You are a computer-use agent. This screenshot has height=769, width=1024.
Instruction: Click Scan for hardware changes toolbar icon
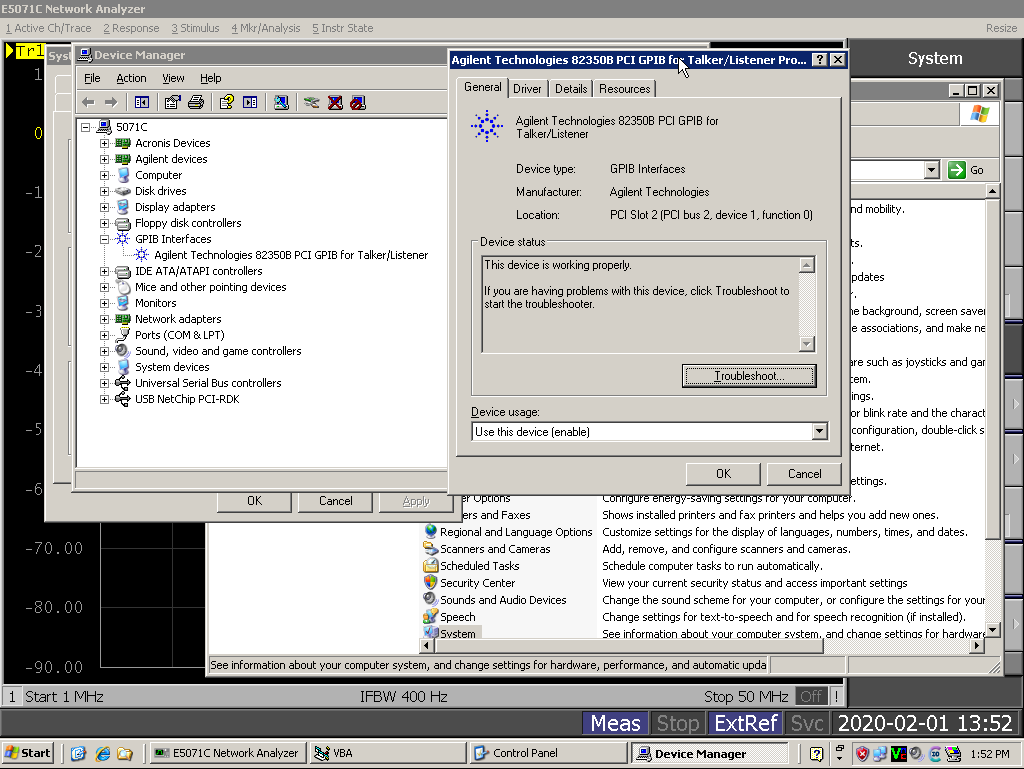click(x=282, y=102)
